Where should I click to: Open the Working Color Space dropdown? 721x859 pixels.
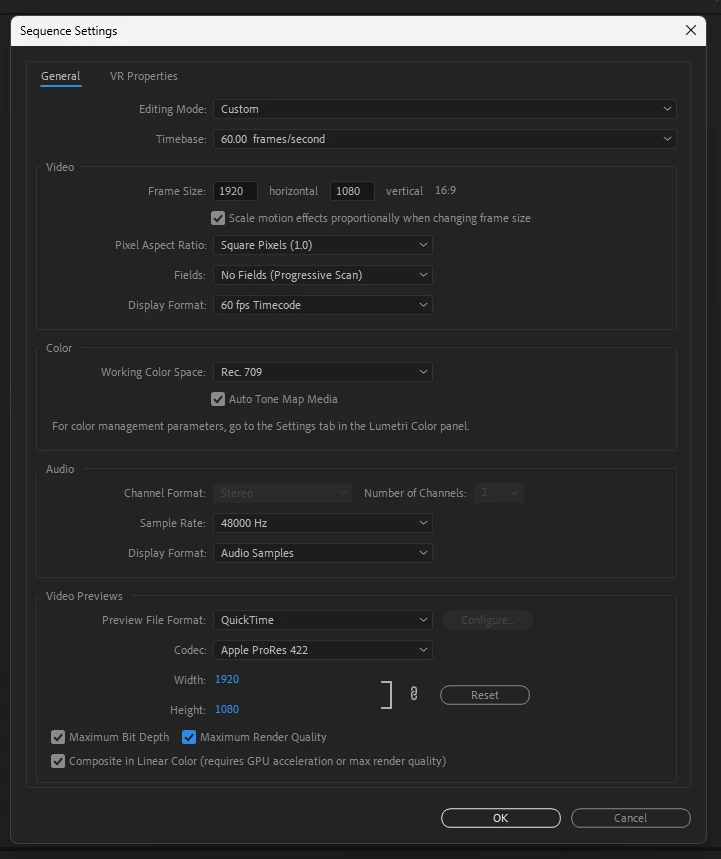point(323,372)
